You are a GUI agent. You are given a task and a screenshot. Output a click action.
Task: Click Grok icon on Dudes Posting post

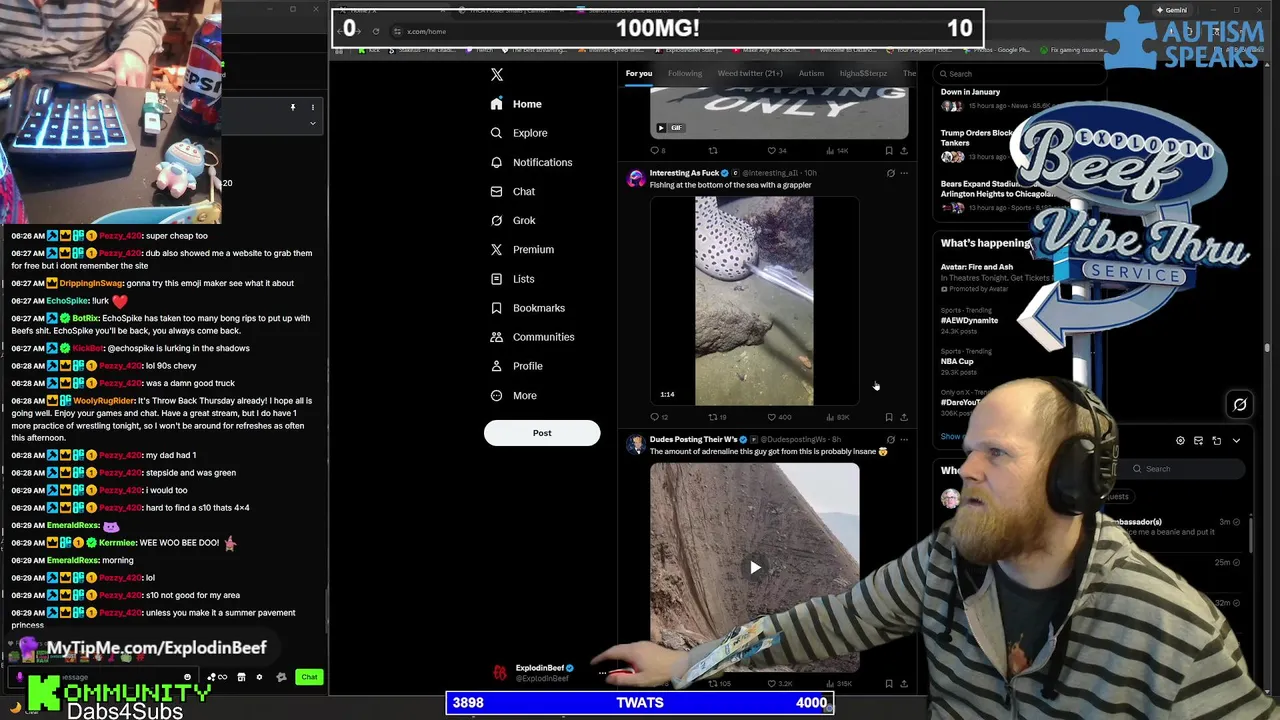pos(890,439)
